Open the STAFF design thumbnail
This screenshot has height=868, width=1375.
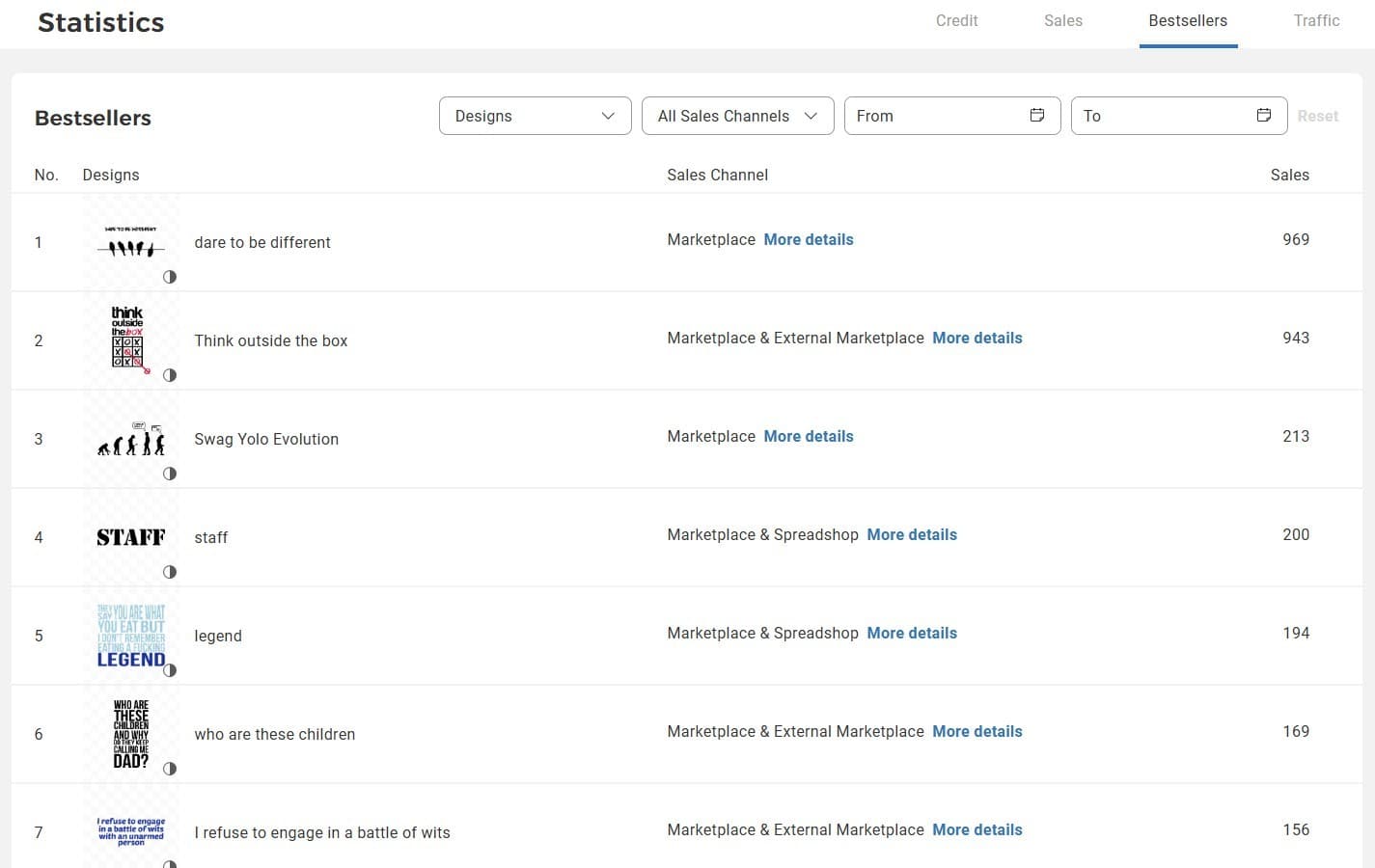coord(131,537)
